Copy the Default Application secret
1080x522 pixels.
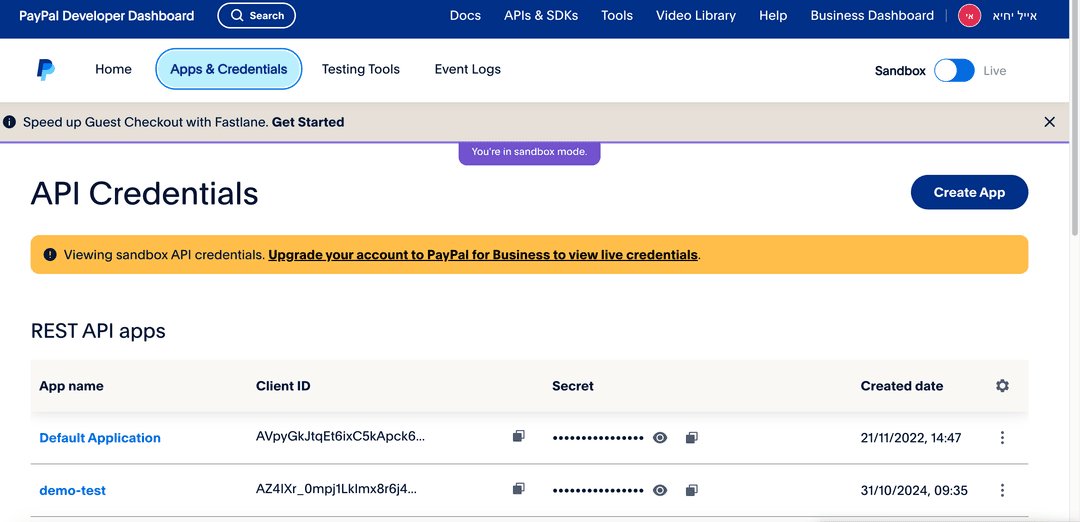click(x=691, y=437)
